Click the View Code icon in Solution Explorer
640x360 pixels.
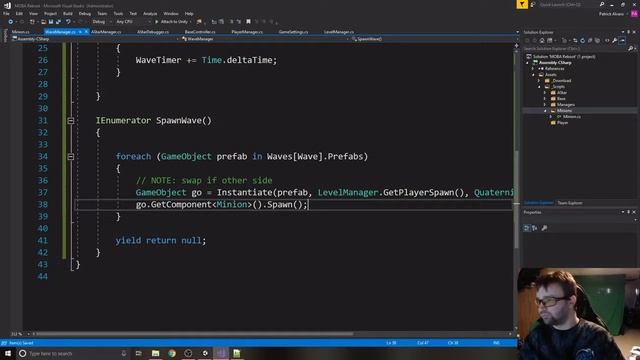[607, 40]
